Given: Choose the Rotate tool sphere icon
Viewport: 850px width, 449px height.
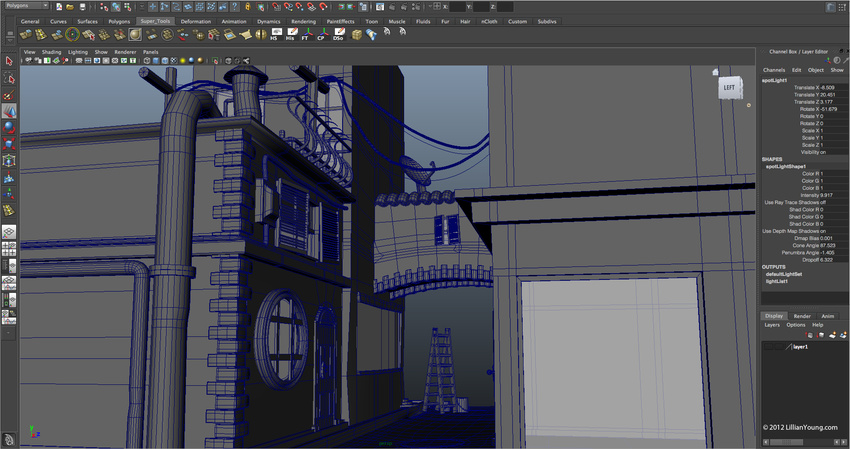Looking at the screenshot, I should pyautogui.click(x=9, y=128).
